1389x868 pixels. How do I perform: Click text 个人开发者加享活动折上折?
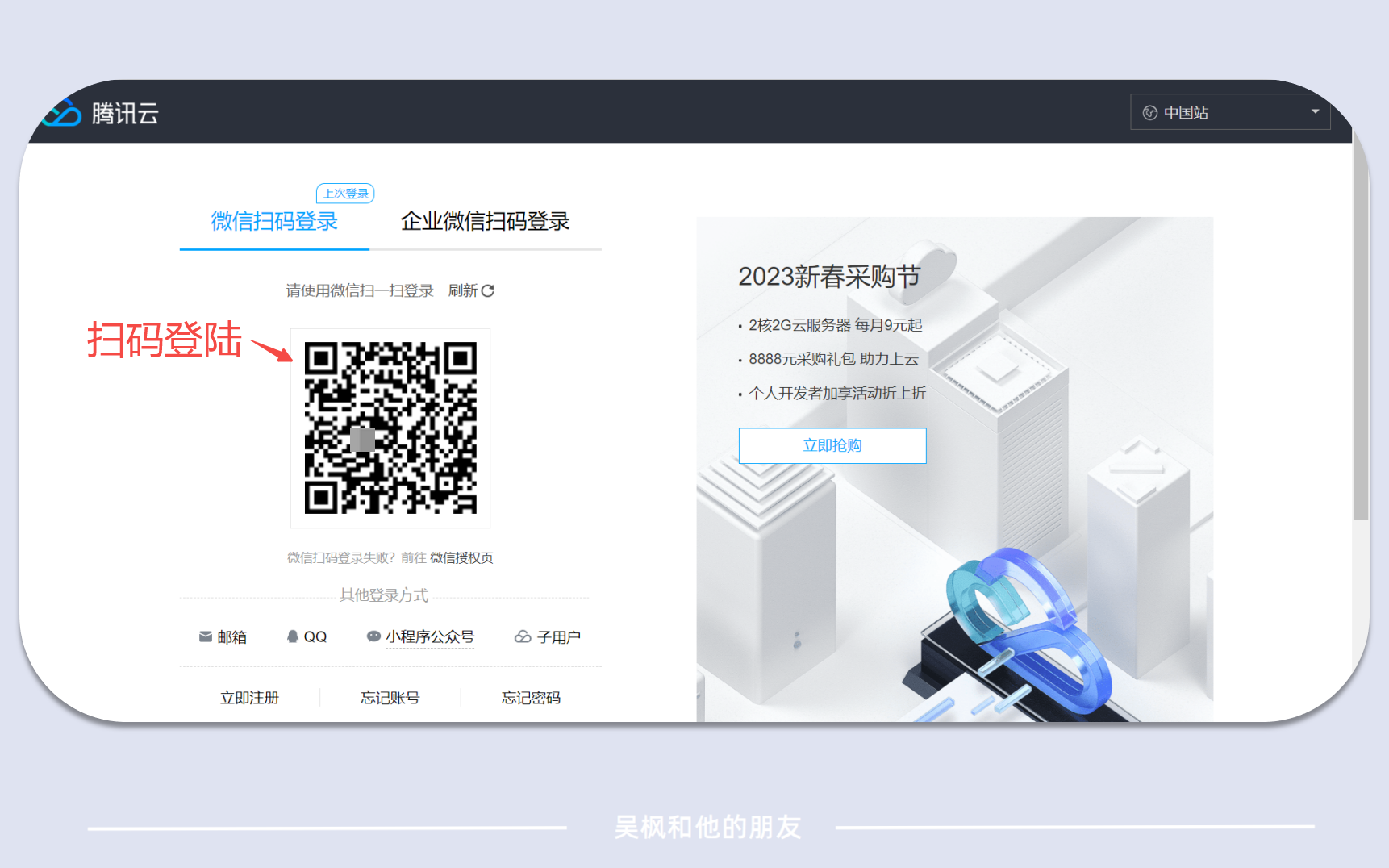point(837,393)
